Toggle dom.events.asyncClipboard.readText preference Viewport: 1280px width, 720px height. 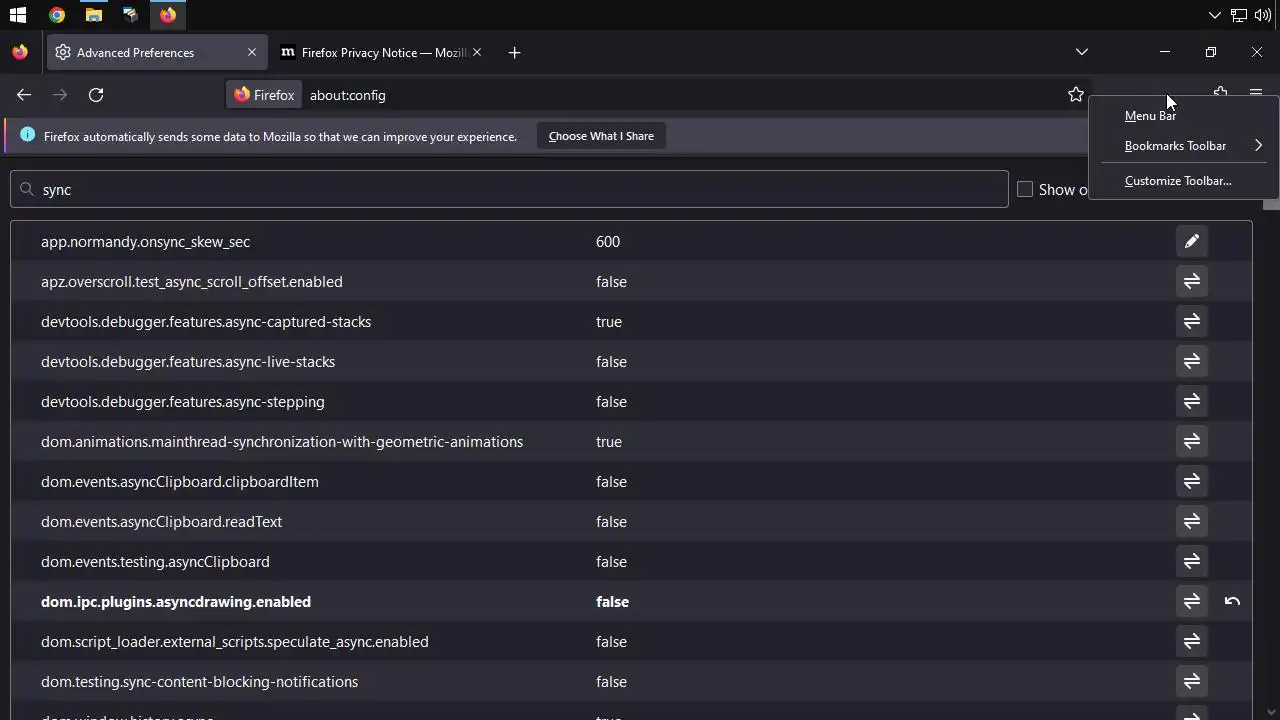1191,522
